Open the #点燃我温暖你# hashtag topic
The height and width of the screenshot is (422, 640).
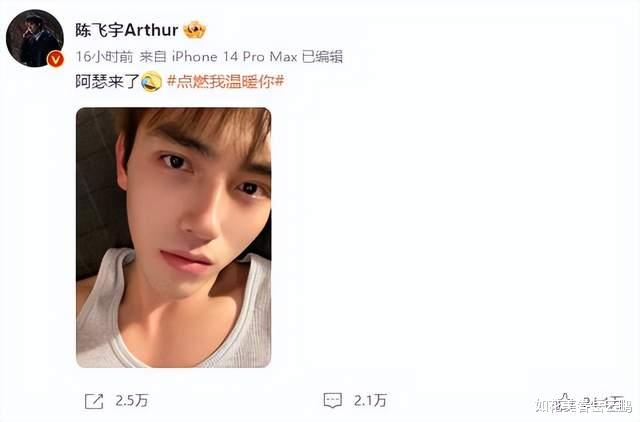(x=226, y=81)
